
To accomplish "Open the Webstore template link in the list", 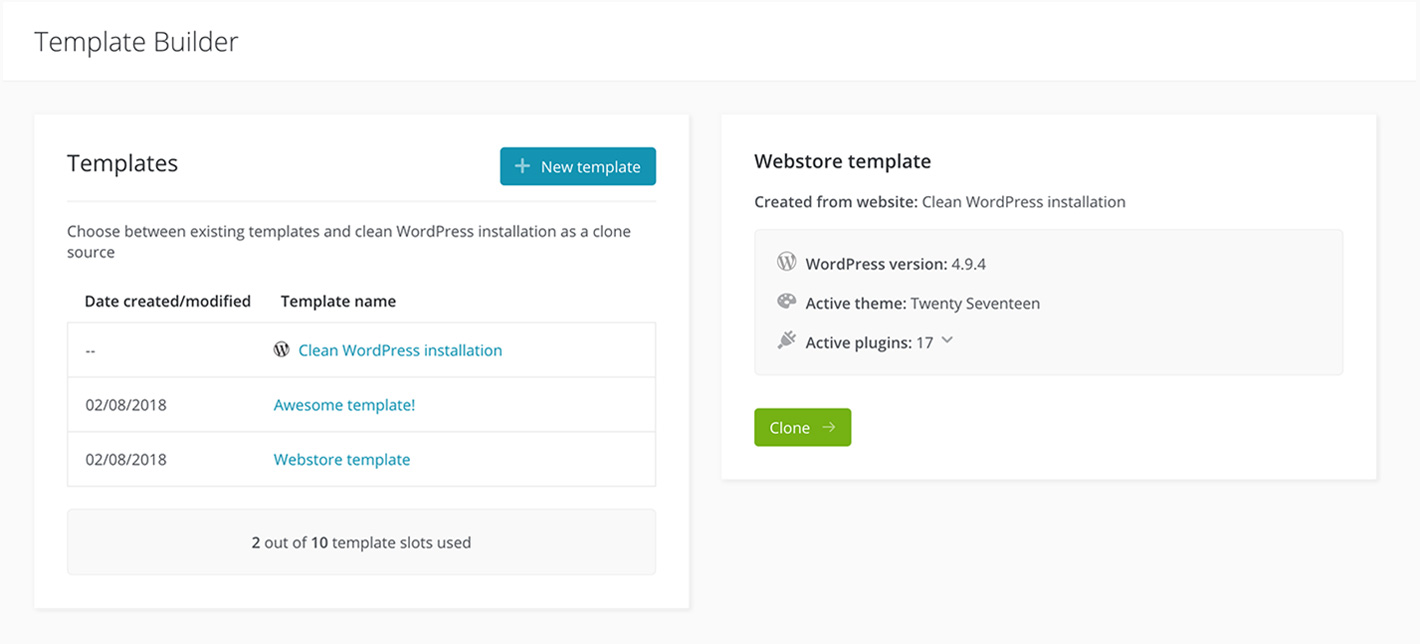I will 342,460.
